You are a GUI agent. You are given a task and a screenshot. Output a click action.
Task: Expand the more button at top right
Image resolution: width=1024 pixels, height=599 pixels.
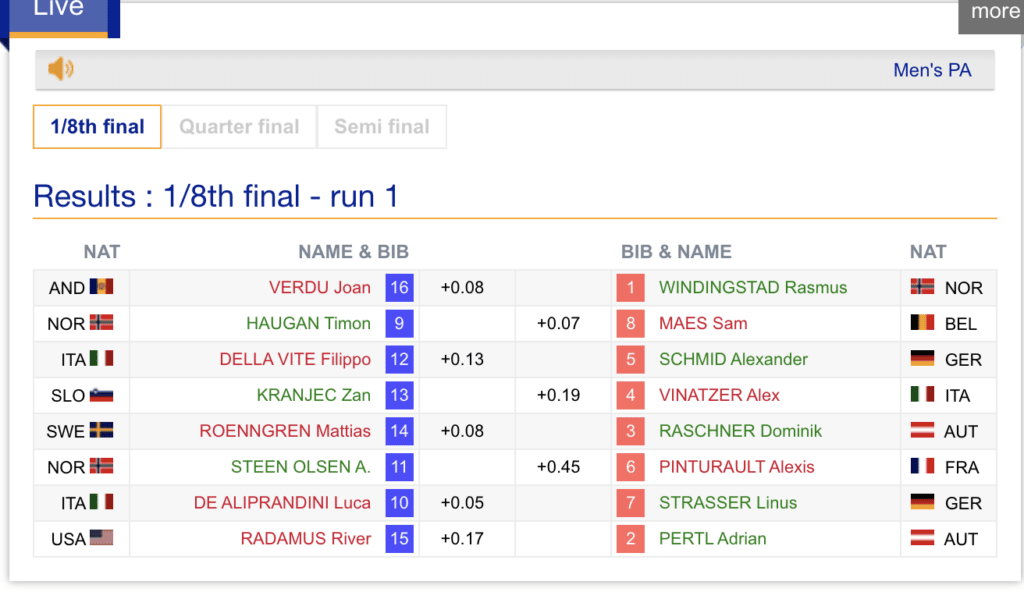pos(994,12)
